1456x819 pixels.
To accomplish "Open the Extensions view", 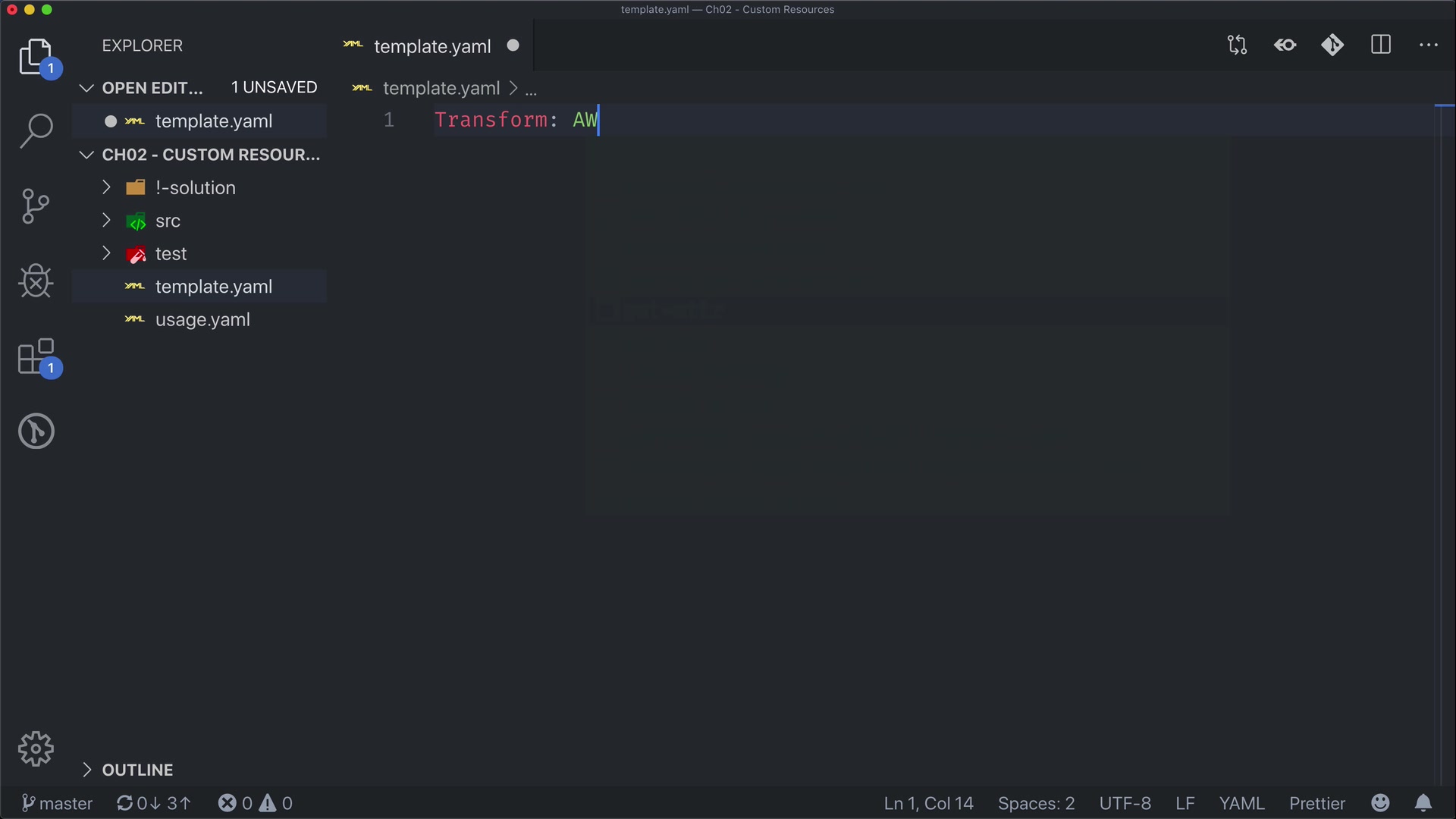I will tap(36, 356).
